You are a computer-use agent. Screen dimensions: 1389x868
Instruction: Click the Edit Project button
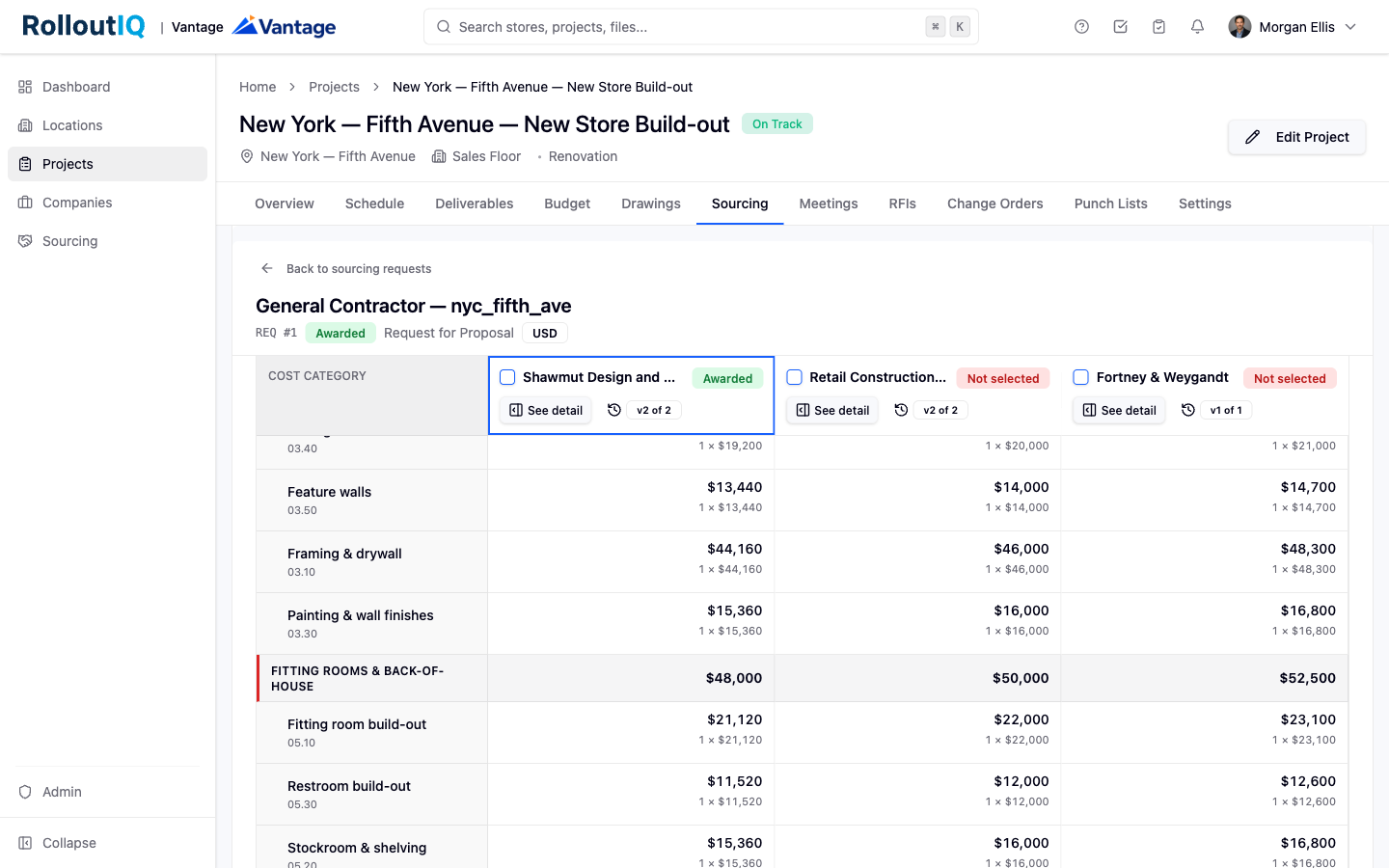pyautogui.click(x=1296, y=137)
